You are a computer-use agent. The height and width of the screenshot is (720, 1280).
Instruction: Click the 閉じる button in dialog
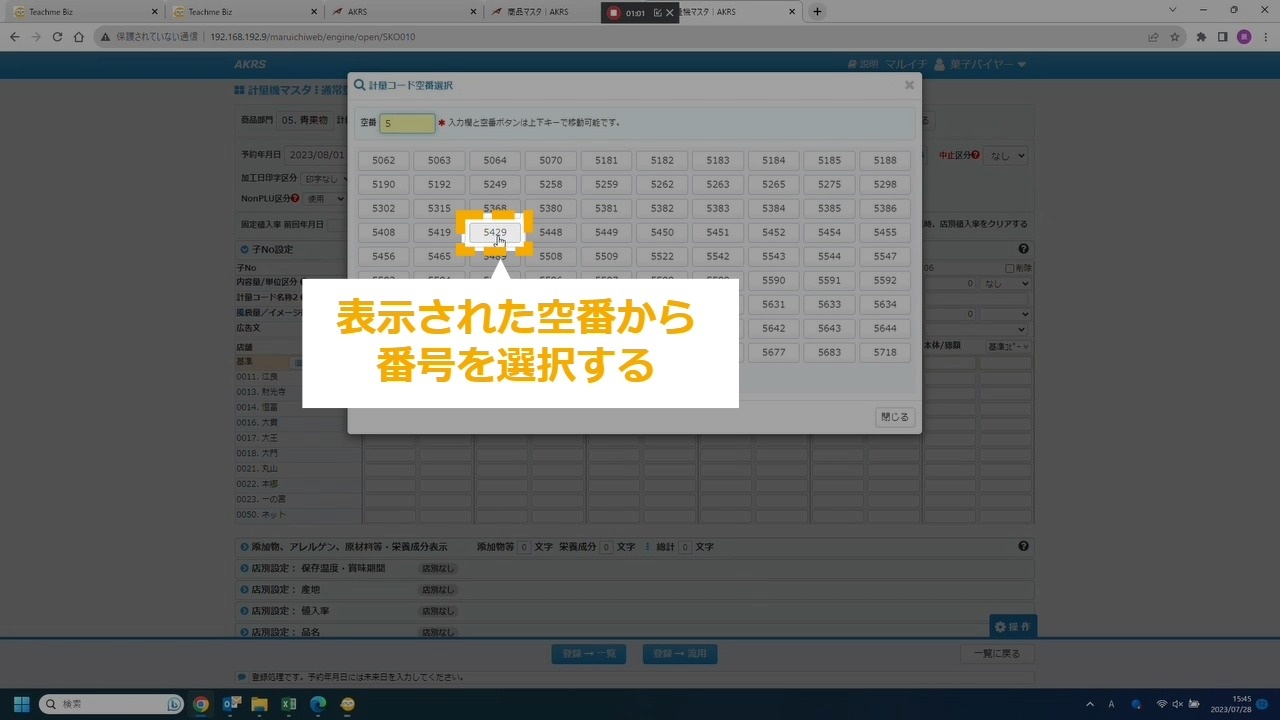[894, 417]
